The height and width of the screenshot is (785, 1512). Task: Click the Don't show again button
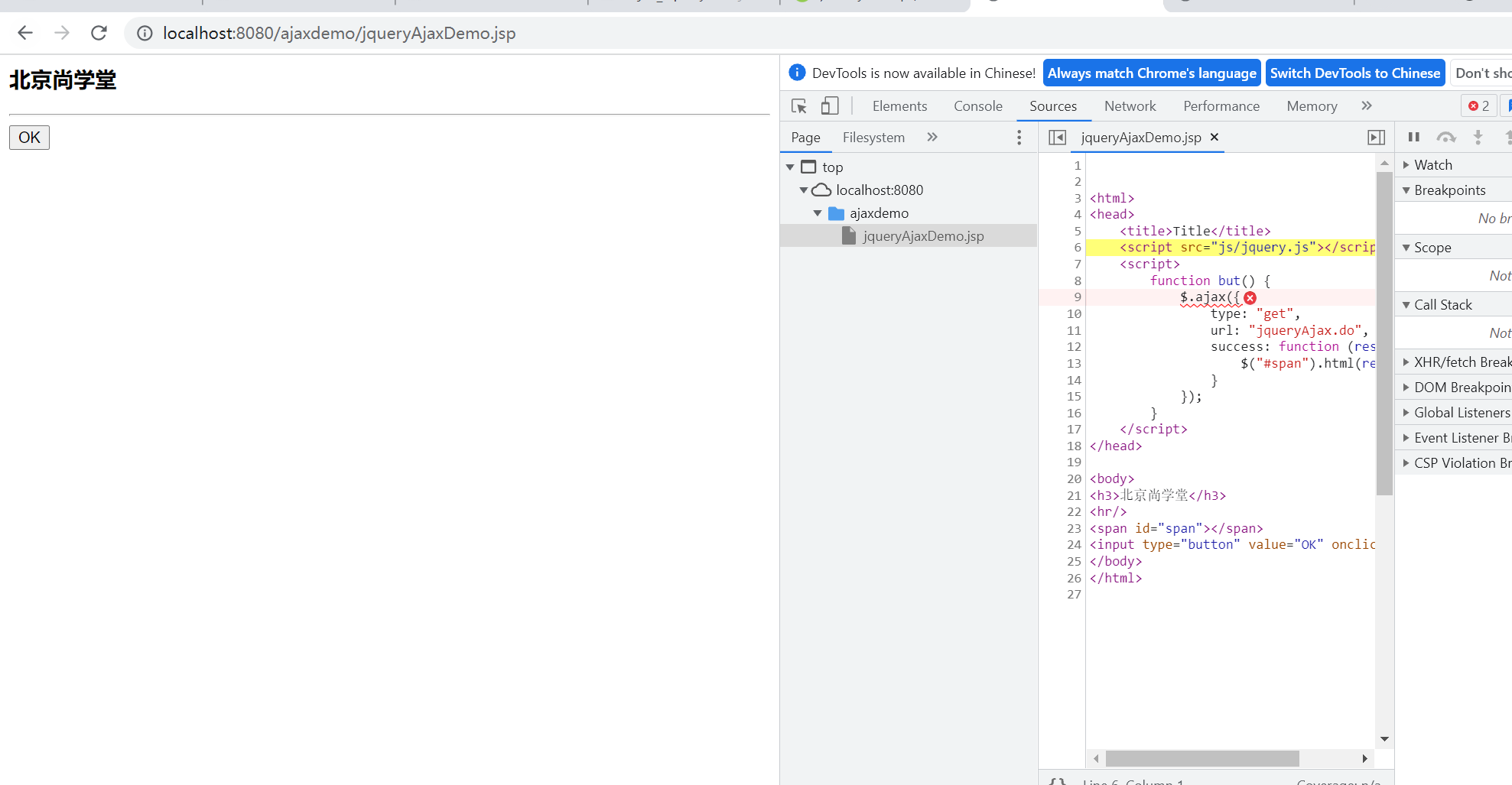coord(1482,73)
